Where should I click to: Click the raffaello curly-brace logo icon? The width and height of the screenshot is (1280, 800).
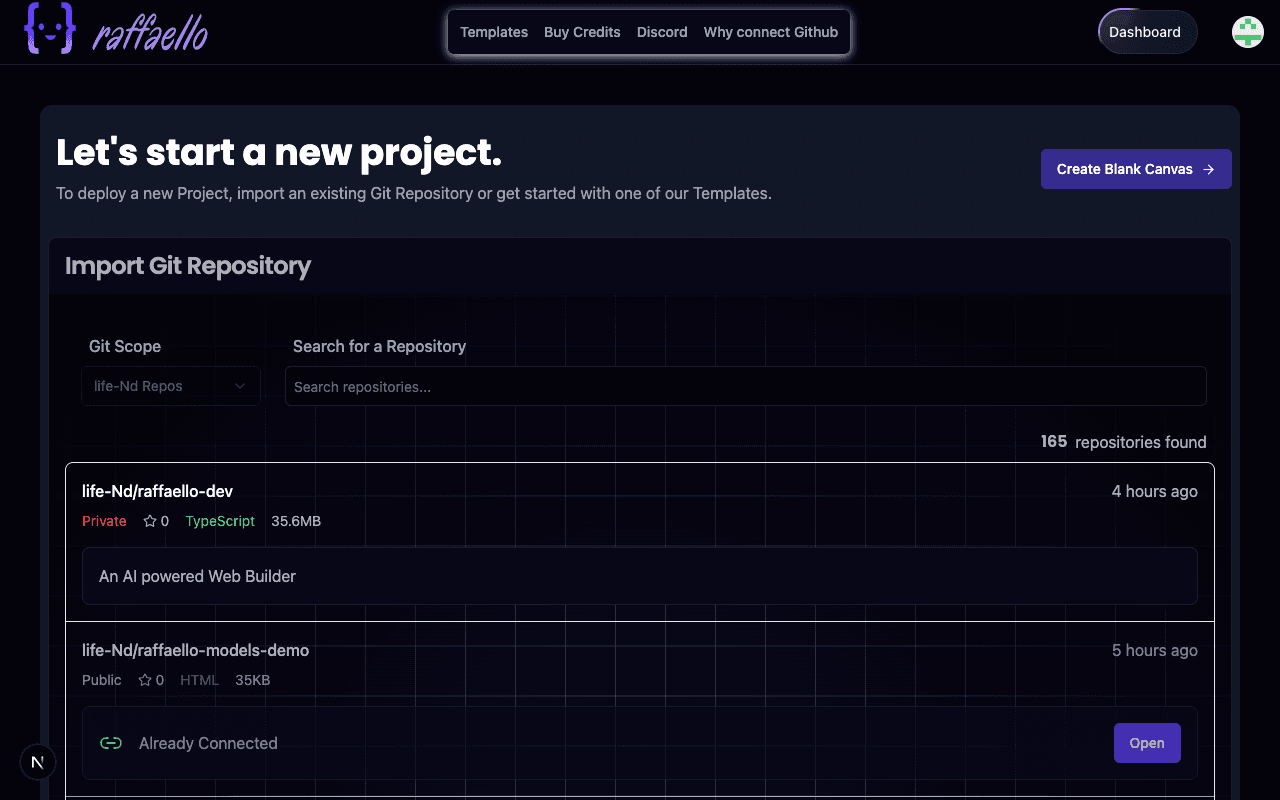[50, 29]
